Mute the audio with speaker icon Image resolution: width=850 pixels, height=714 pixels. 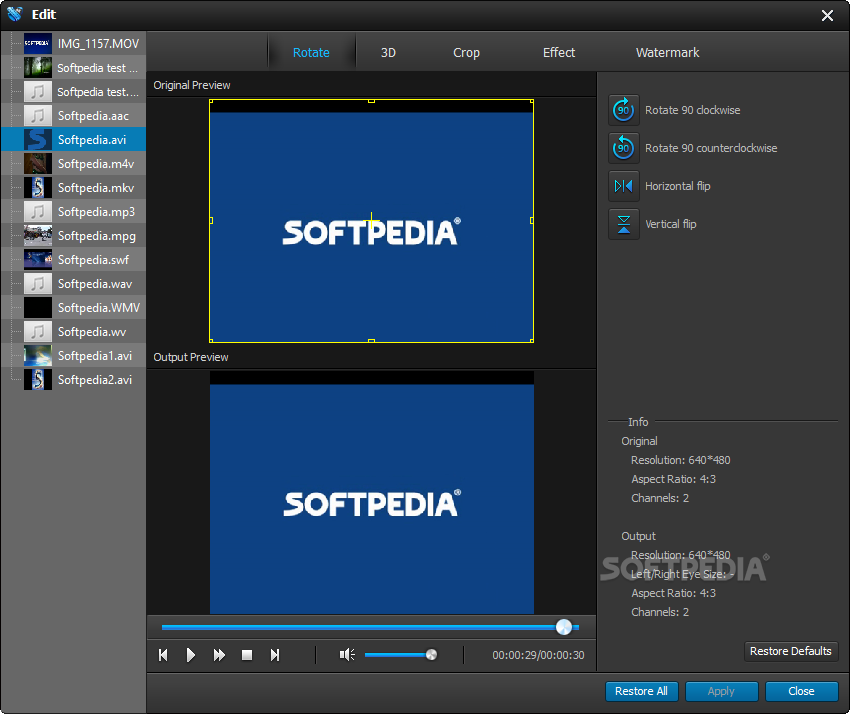[347, 655]
